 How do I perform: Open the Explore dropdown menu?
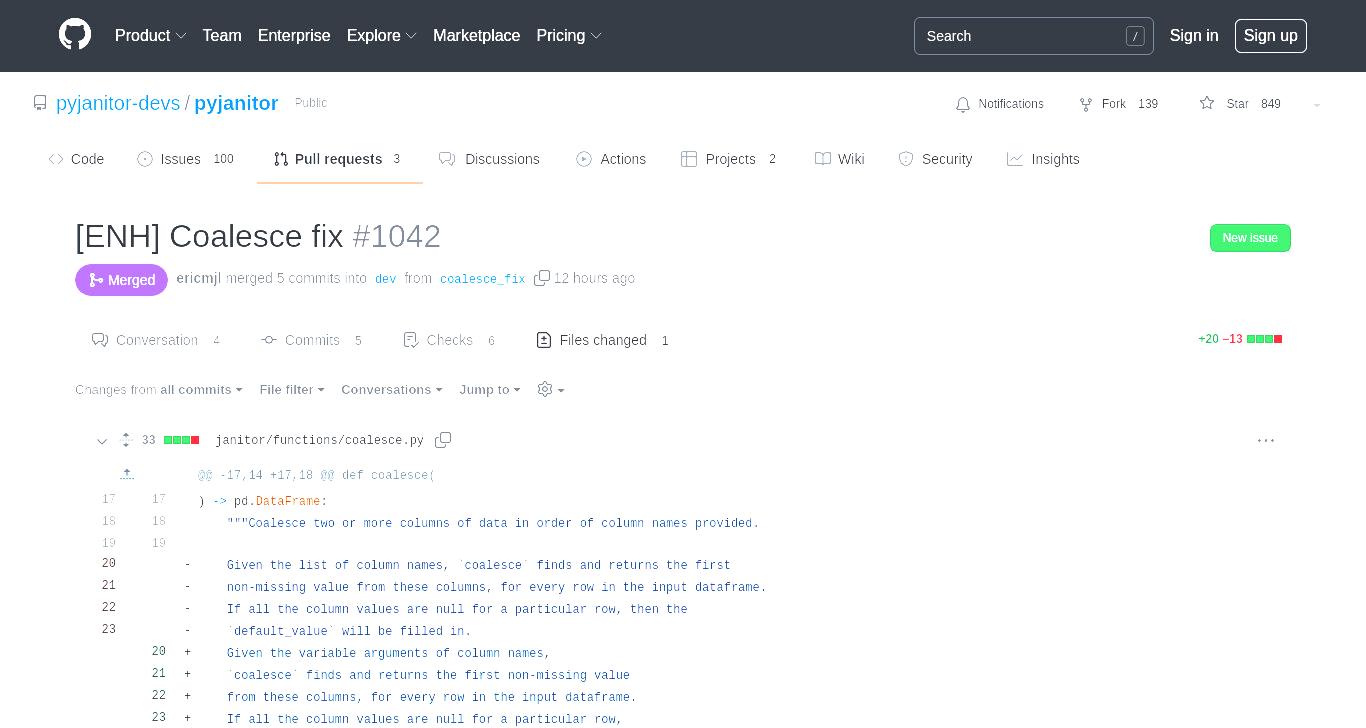pyautogui.click(x=381, y=35)
